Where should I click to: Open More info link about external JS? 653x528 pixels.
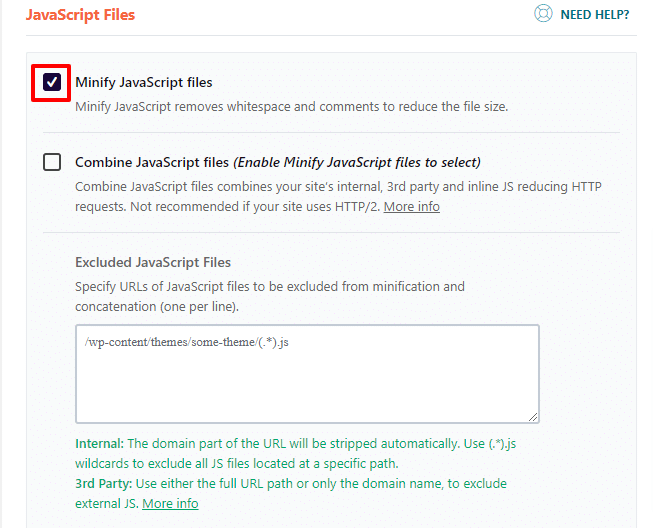pos(170,503)
